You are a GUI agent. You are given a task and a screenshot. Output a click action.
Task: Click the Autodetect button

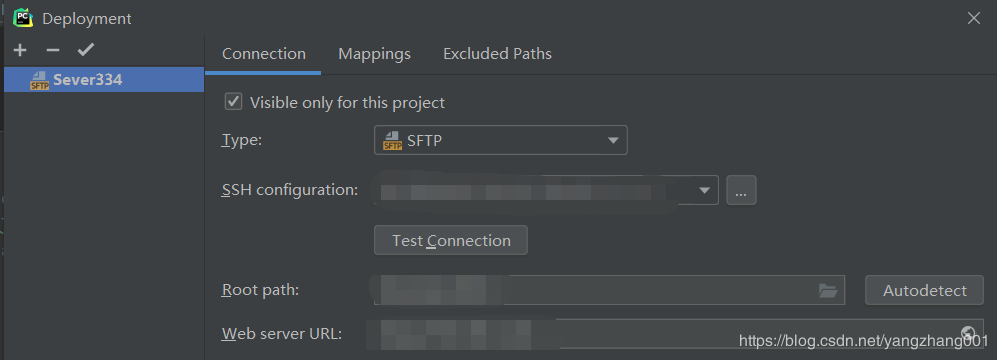click(925, 291)
